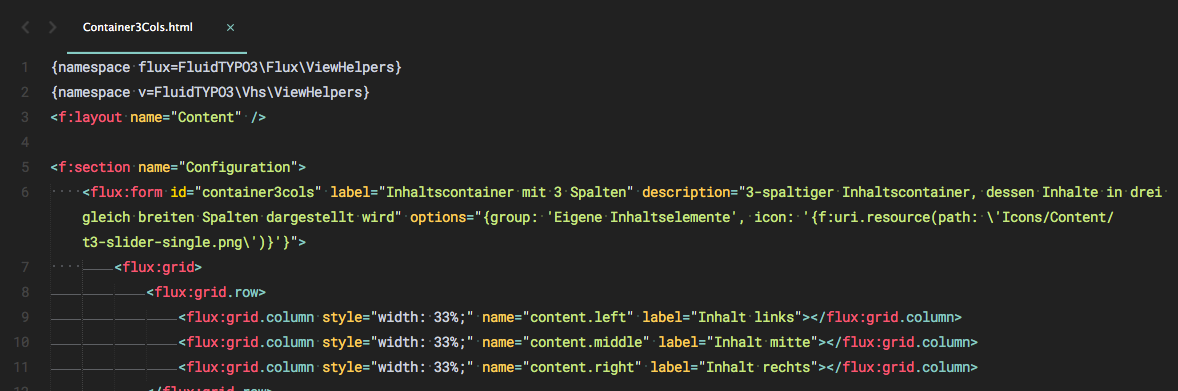
Task: Go forward using the right arrow icon
Action: point(52,28)
